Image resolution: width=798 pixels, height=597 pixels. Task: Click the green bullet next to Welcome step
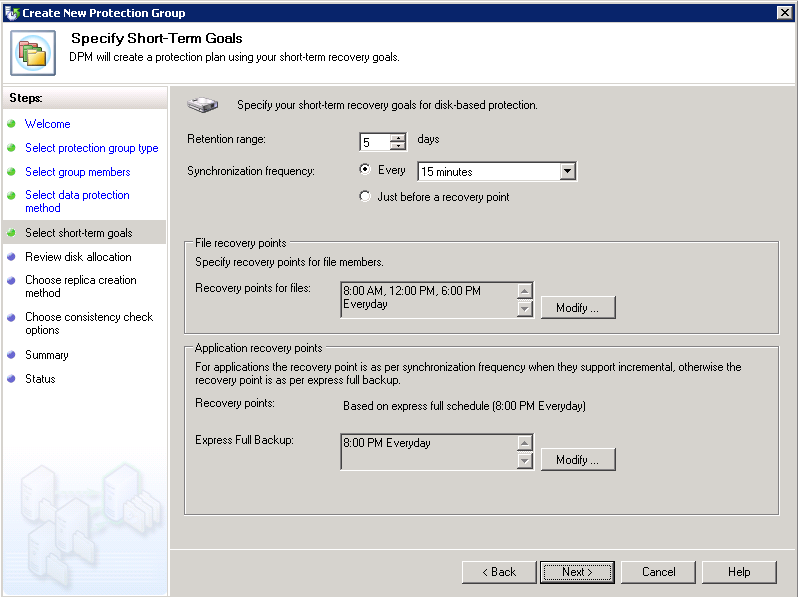pos(11,124)
